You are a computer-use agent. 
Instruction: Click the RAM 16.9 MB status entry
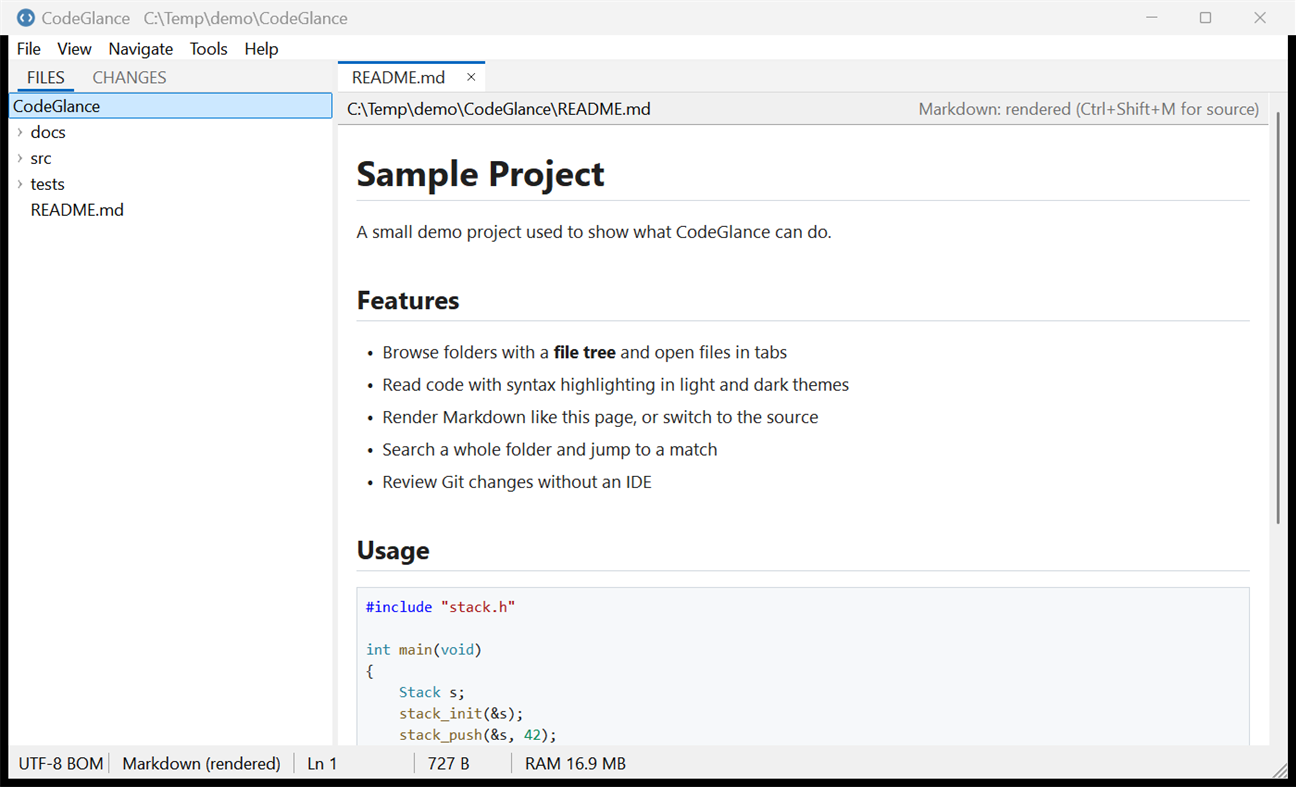[575, 763]
